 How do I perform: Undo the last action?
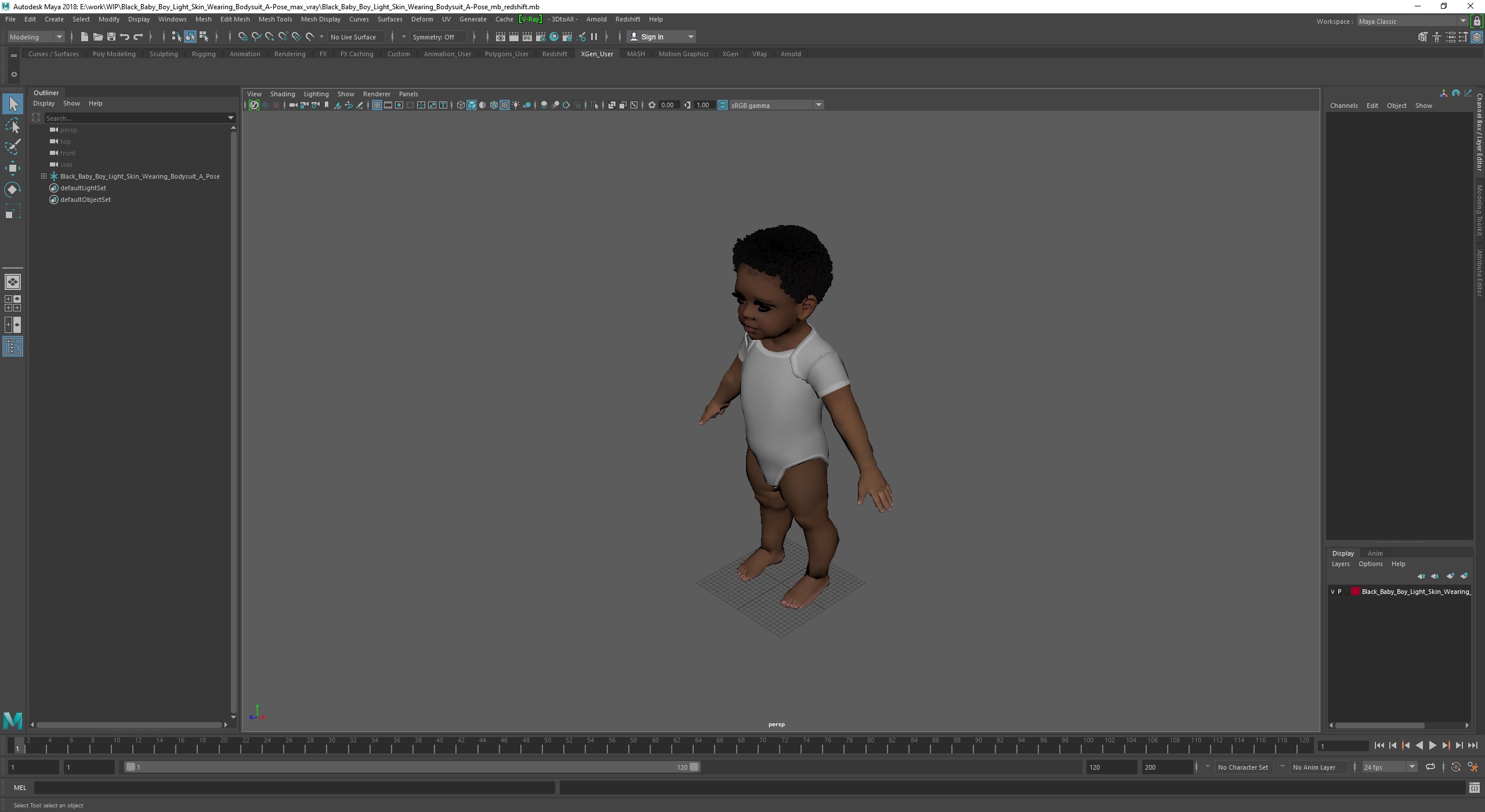click(x=124, y=37)
